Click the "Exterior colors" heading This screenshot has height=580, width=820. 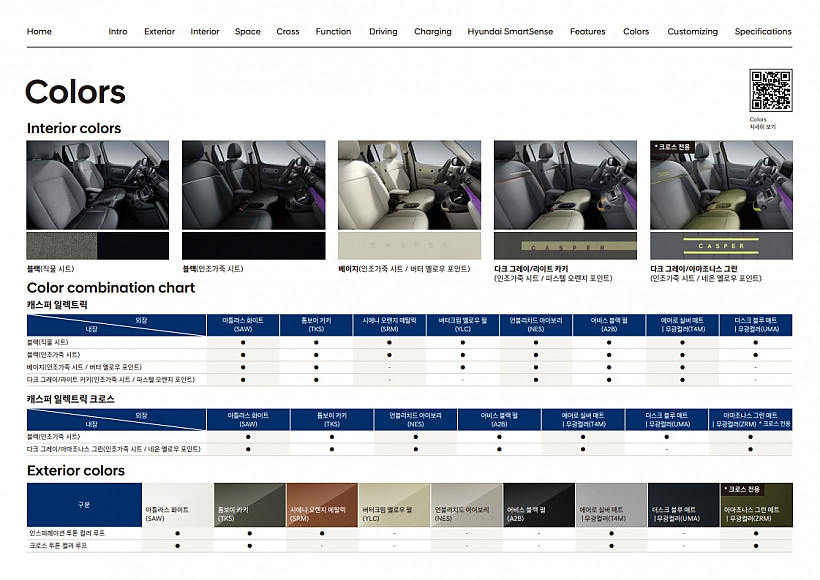coord(76,471)
